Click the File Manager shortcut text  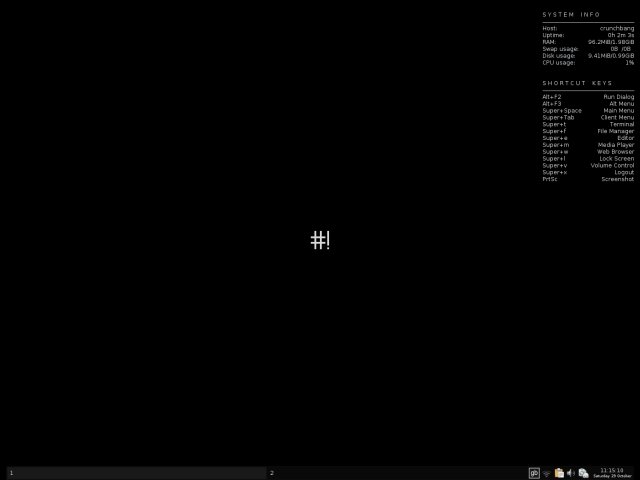tap(616, 131)
